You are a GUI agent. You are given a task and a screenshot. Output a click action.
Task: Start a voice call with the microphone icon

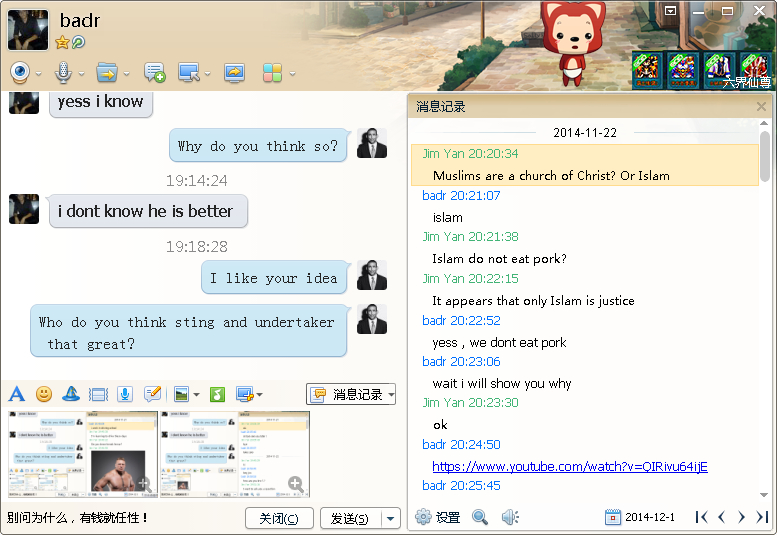coord(63,73)
